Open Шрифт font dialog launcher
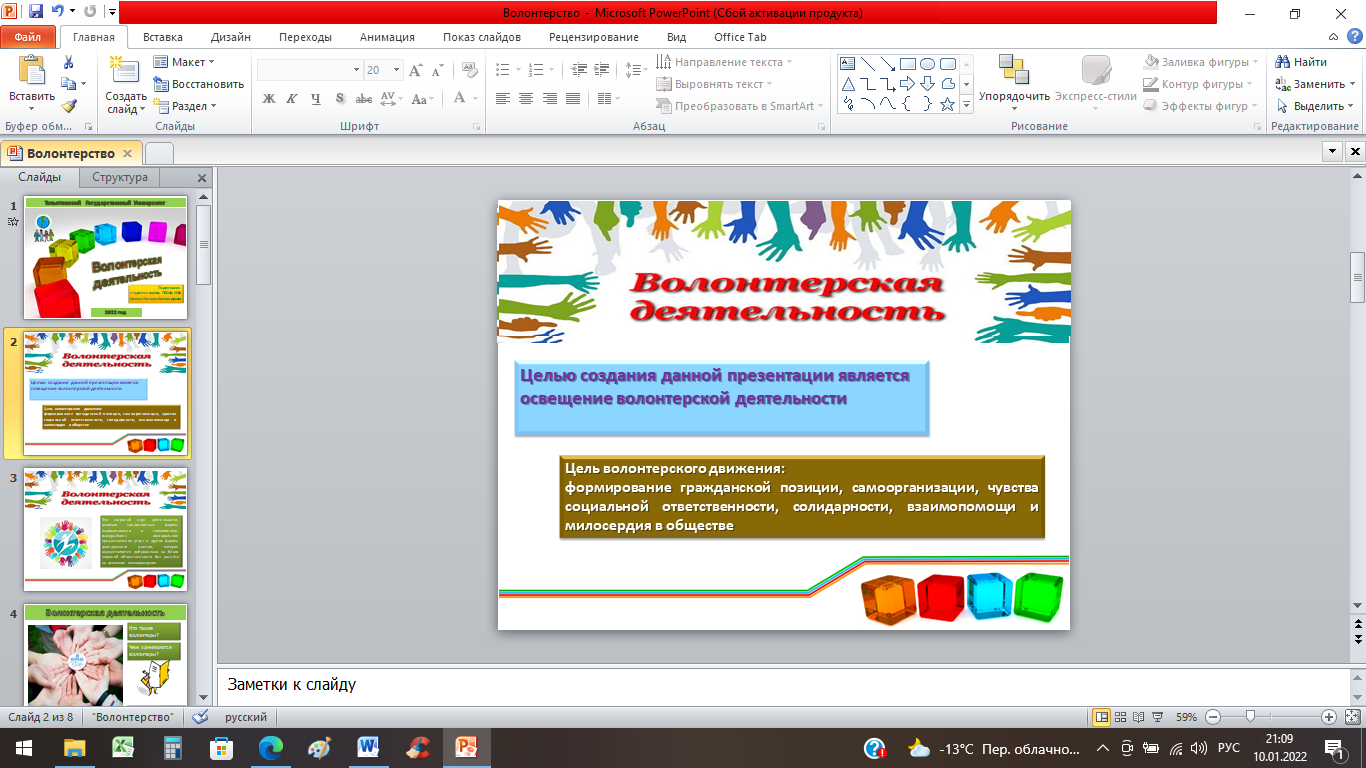The image size is (1366, 768). tap(475, 127)
